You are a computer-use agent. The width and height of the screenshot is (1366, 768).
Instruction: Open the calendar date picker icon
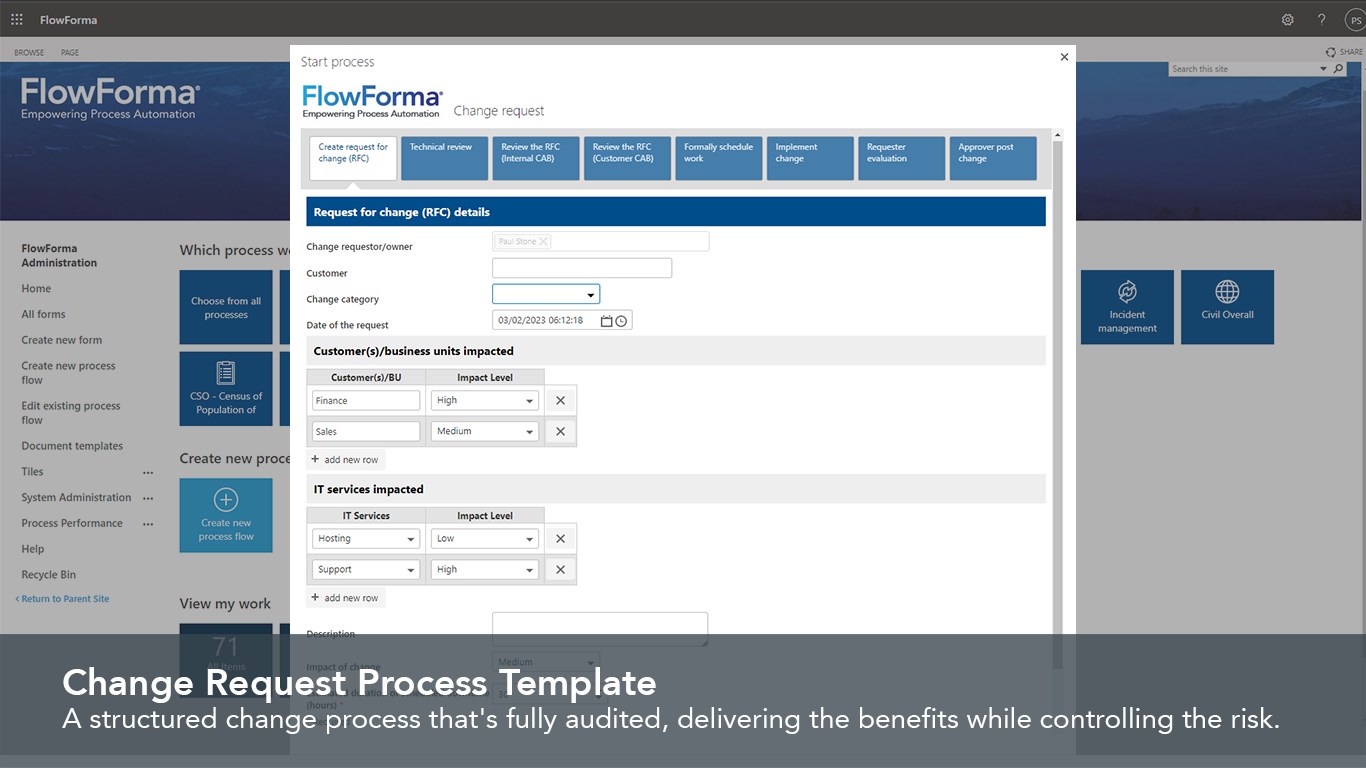click(x=606, y=321)
